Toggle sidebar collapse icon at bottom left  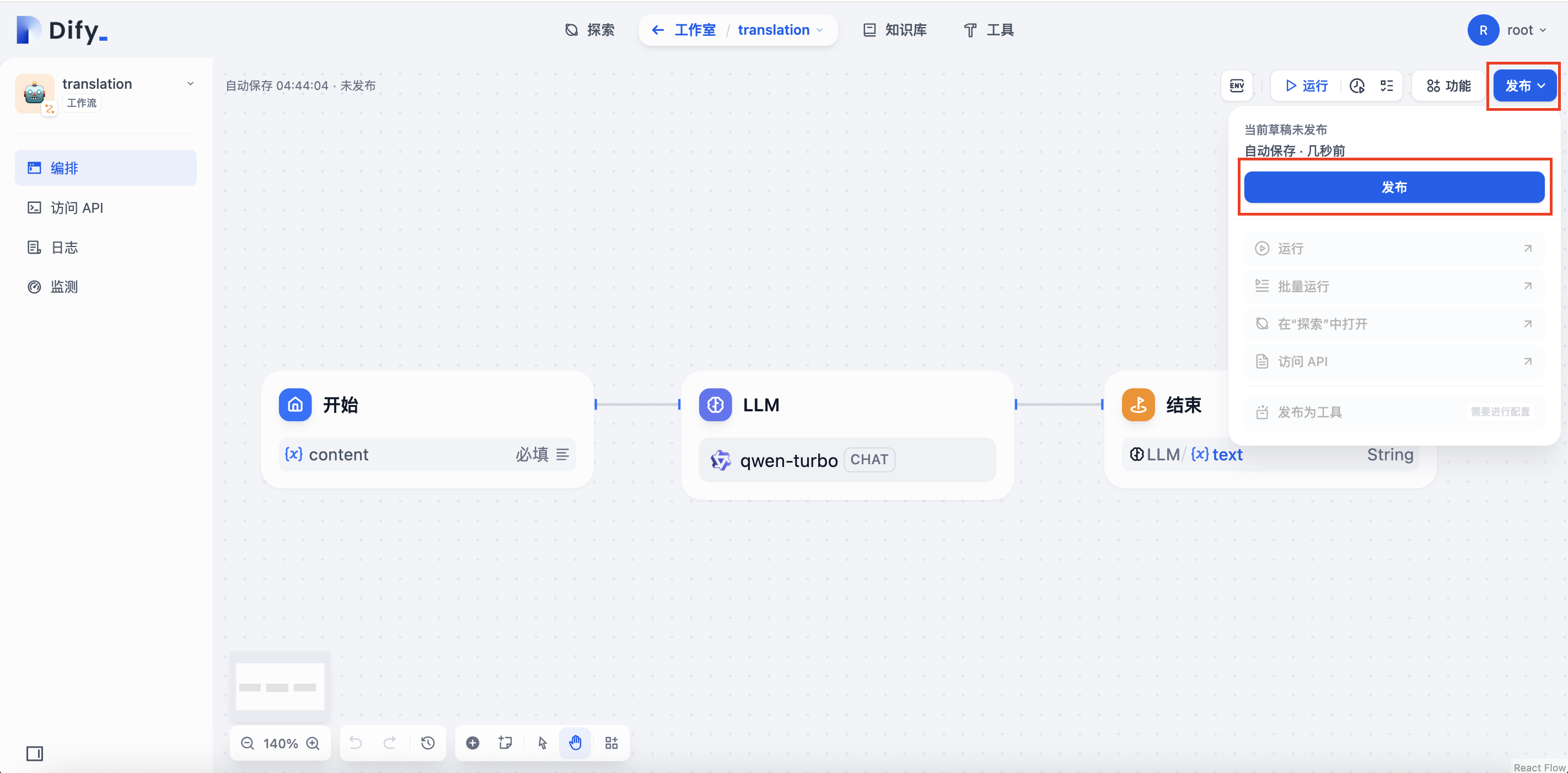point(35,754)
